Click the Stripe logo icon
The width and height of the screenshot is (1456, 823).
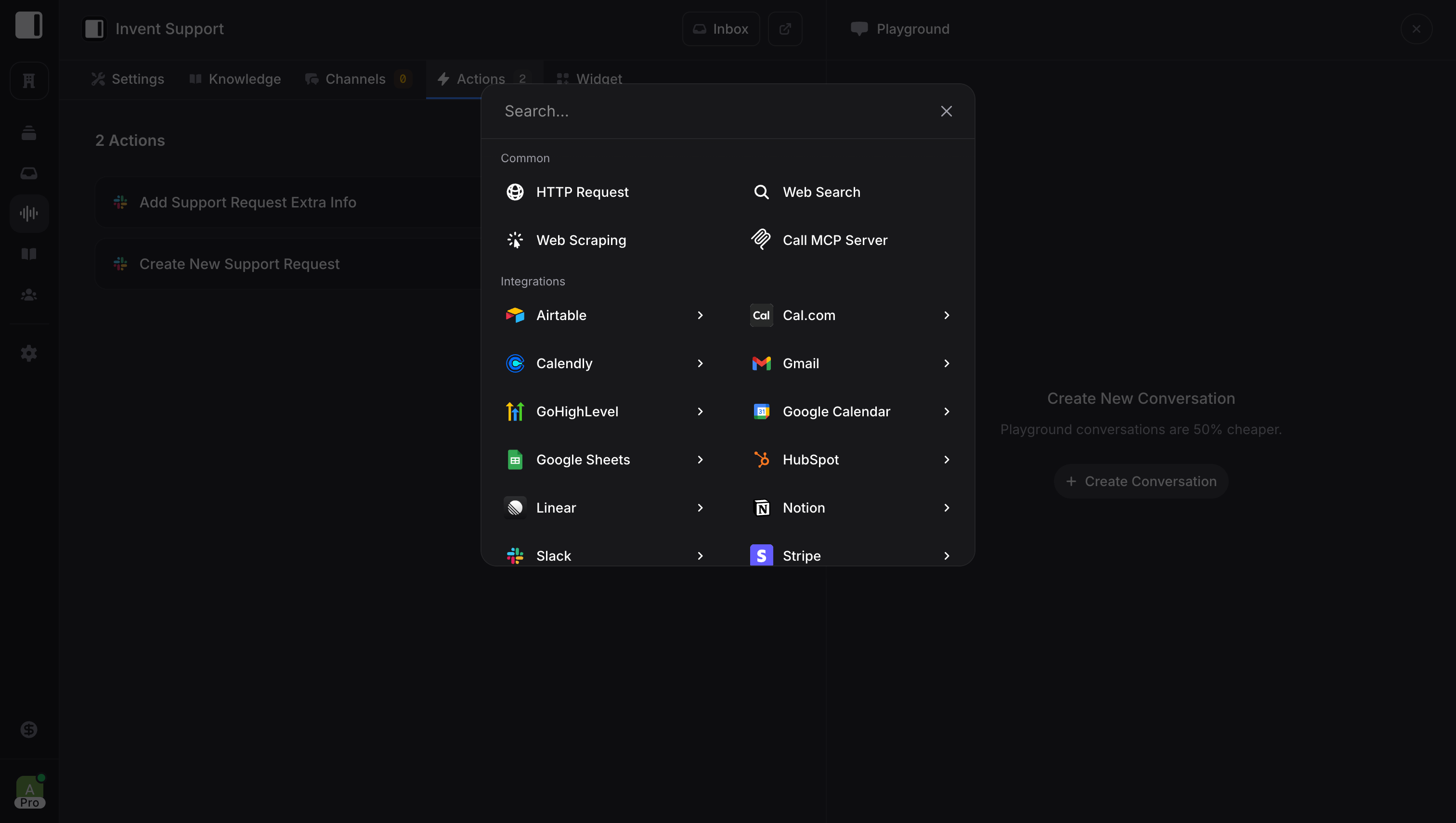tap(761, 555)
